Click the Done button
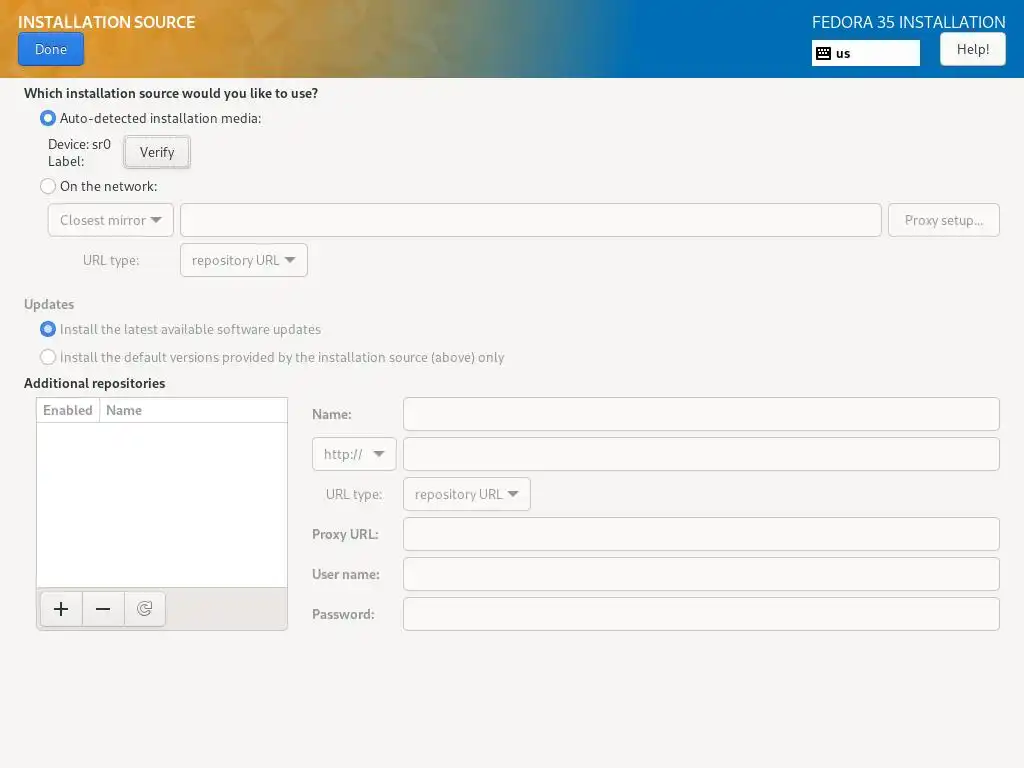 point(51,49)
